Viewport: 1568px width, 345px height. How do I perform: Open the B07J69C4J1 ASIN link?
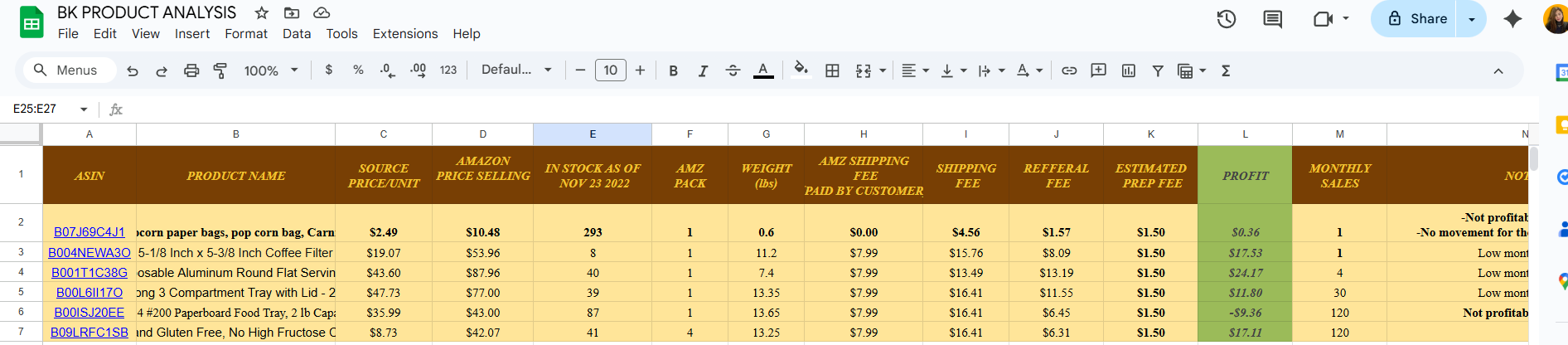tap(89, 232)
